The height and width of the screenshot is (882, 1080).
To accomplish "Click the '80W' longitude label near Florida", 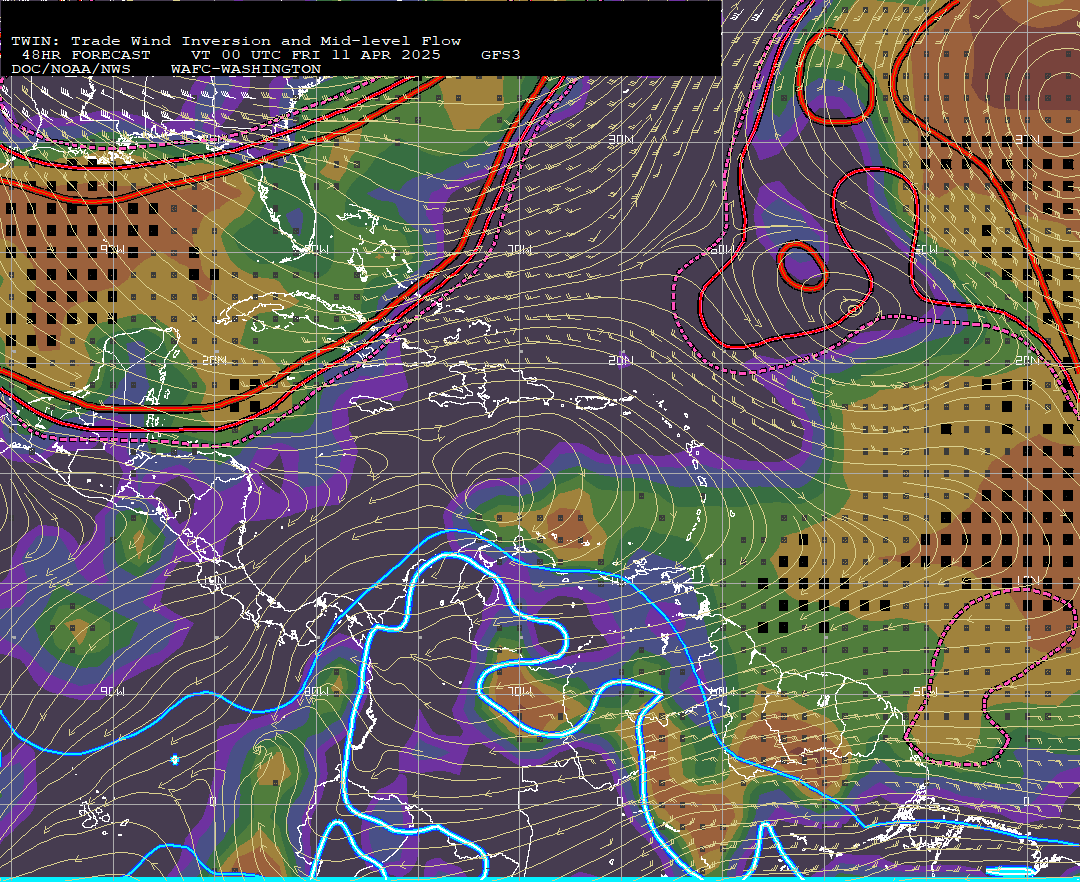I will pyautogui.click(x=317, y=250).
